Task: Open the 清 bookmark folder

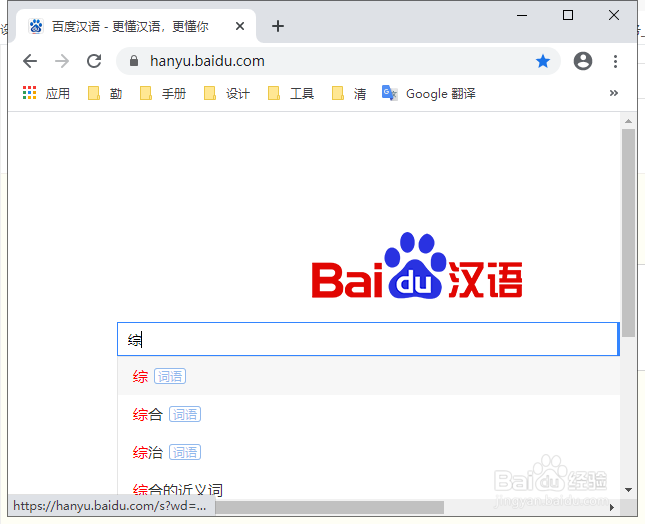Action: pyautogui.click(x=349, y=93)
